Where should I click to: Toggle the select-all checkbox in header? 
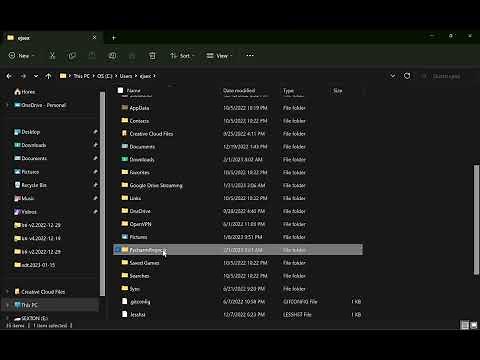point(120,90)
